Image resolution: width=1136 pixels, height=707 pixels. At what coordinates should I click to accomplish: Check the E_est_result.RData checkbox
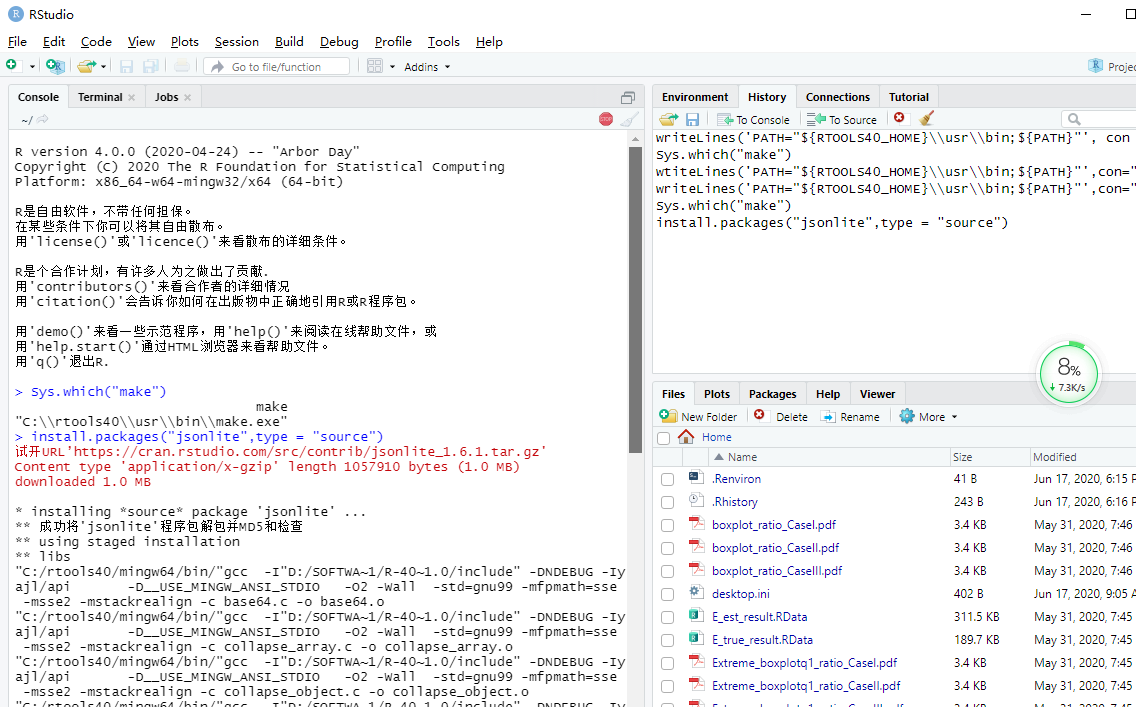pos(667,618)
